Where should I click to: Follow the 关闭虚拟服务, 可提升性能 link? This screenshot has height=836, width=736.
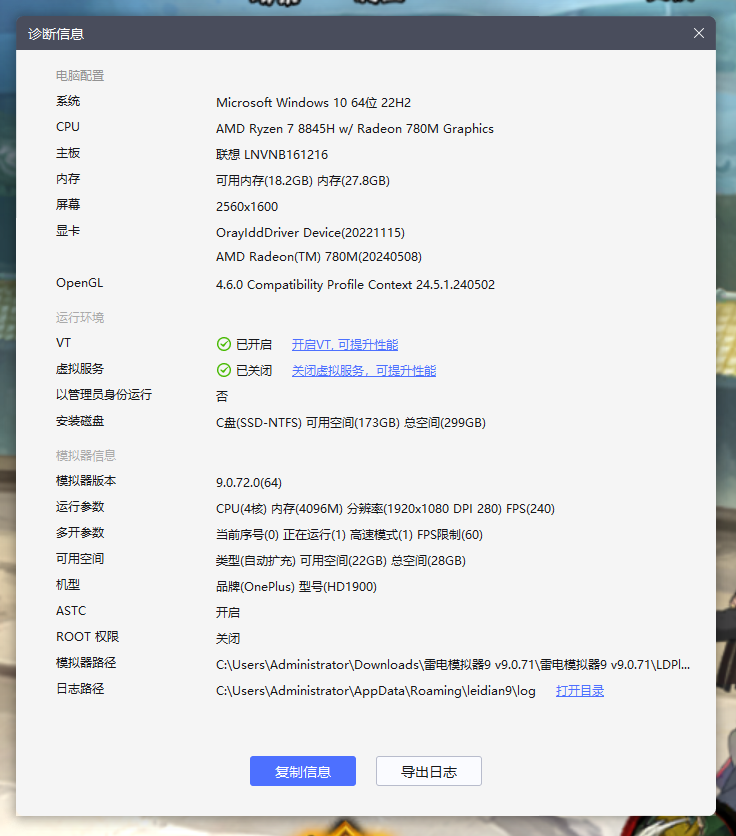click(363, 370)
